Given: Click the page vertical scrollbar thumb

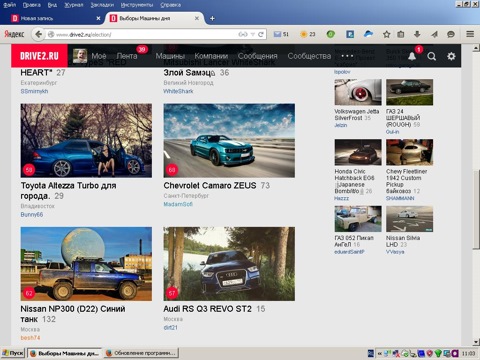Looking at the screenshot, I should coord(476,209).
